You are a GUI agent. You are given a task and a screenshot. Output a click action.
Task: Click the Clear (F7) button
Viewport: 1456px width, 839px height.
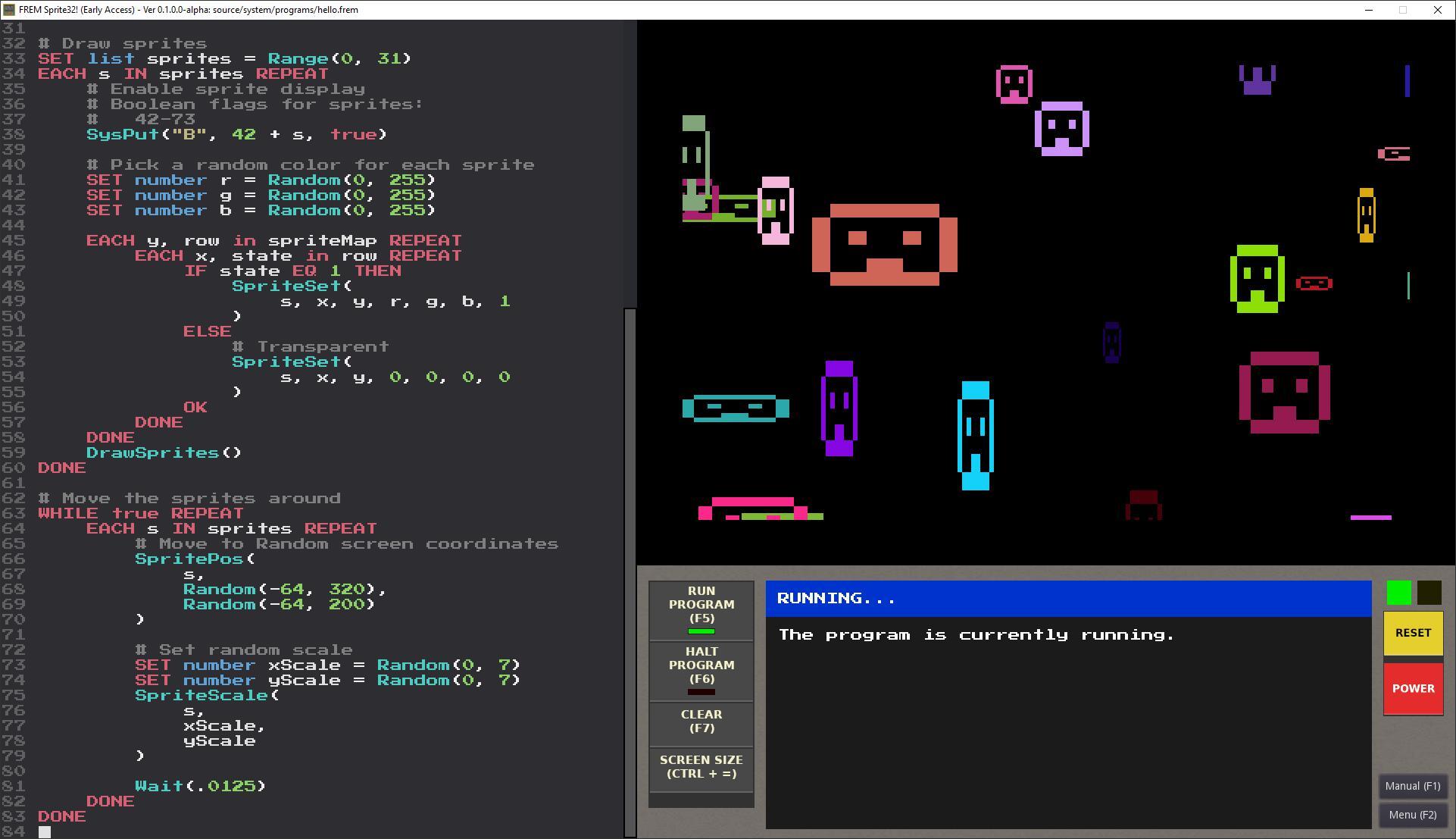(701, 722)
